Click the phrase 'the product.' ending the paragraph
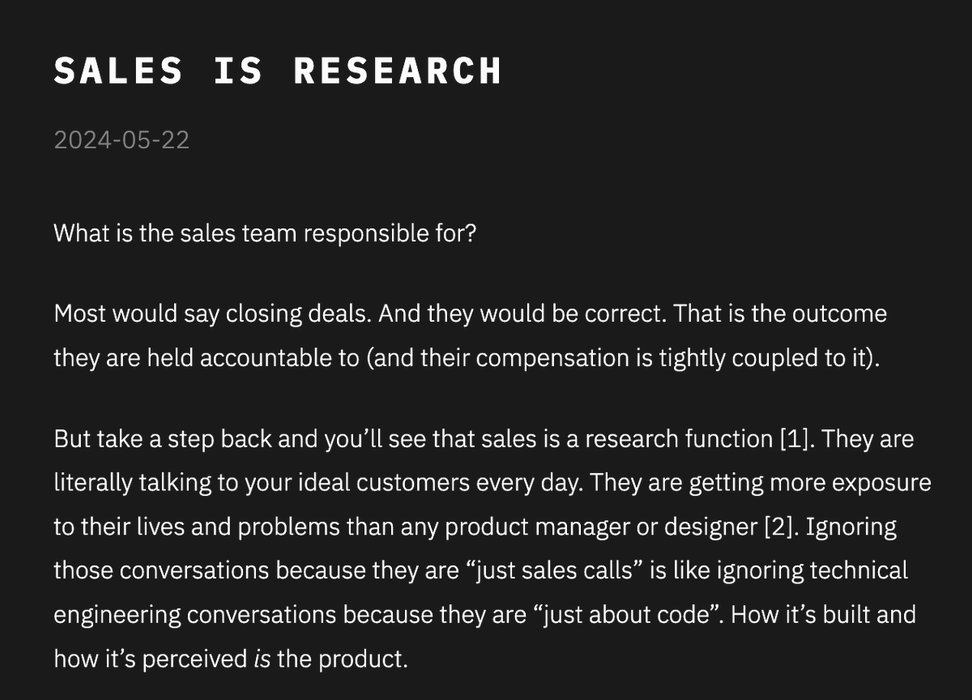This screenshot has height=700, width=972. (x=342, y=658)
